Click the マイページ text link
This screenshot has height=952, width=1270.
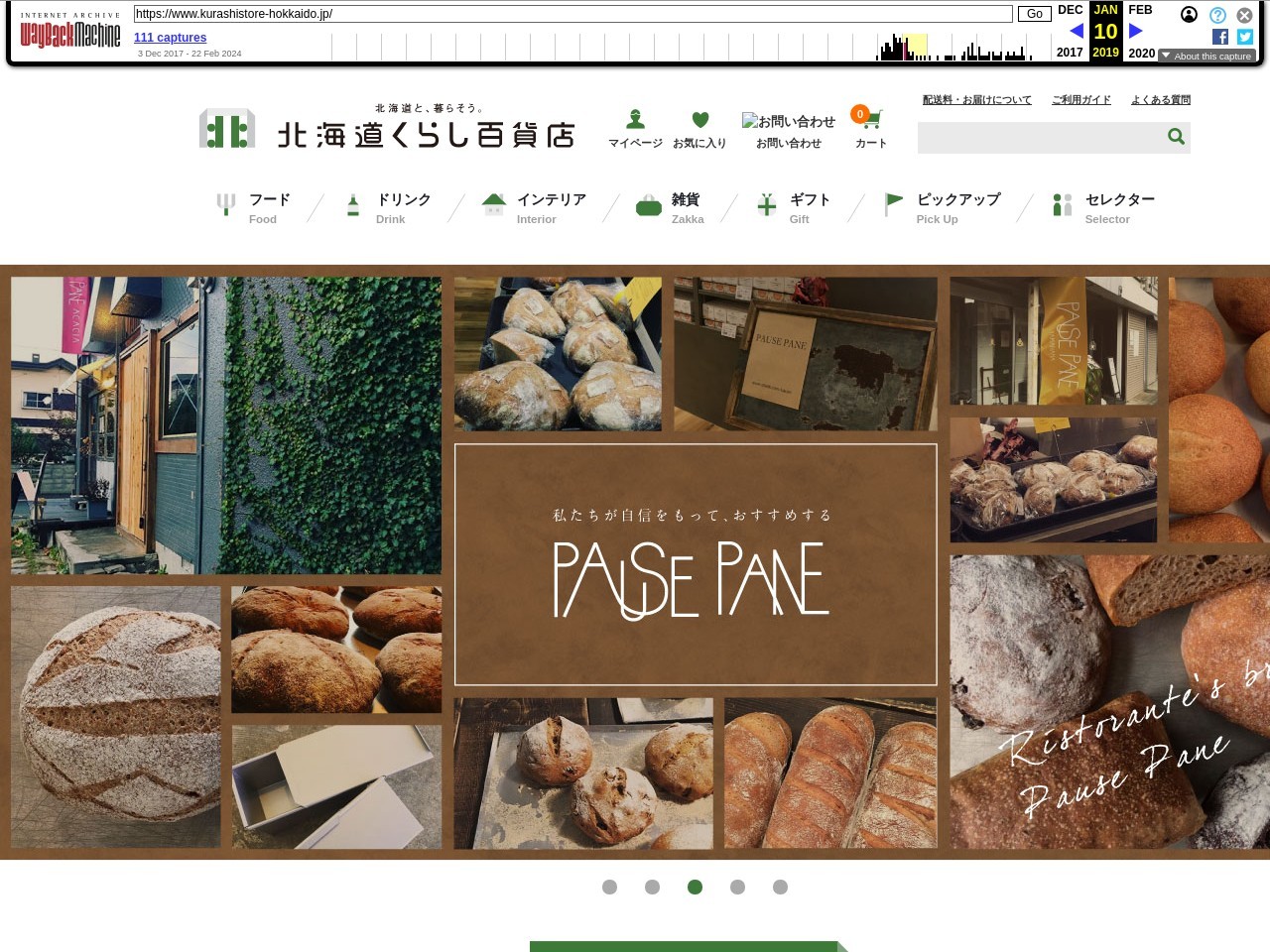click(x=636, y=143)
